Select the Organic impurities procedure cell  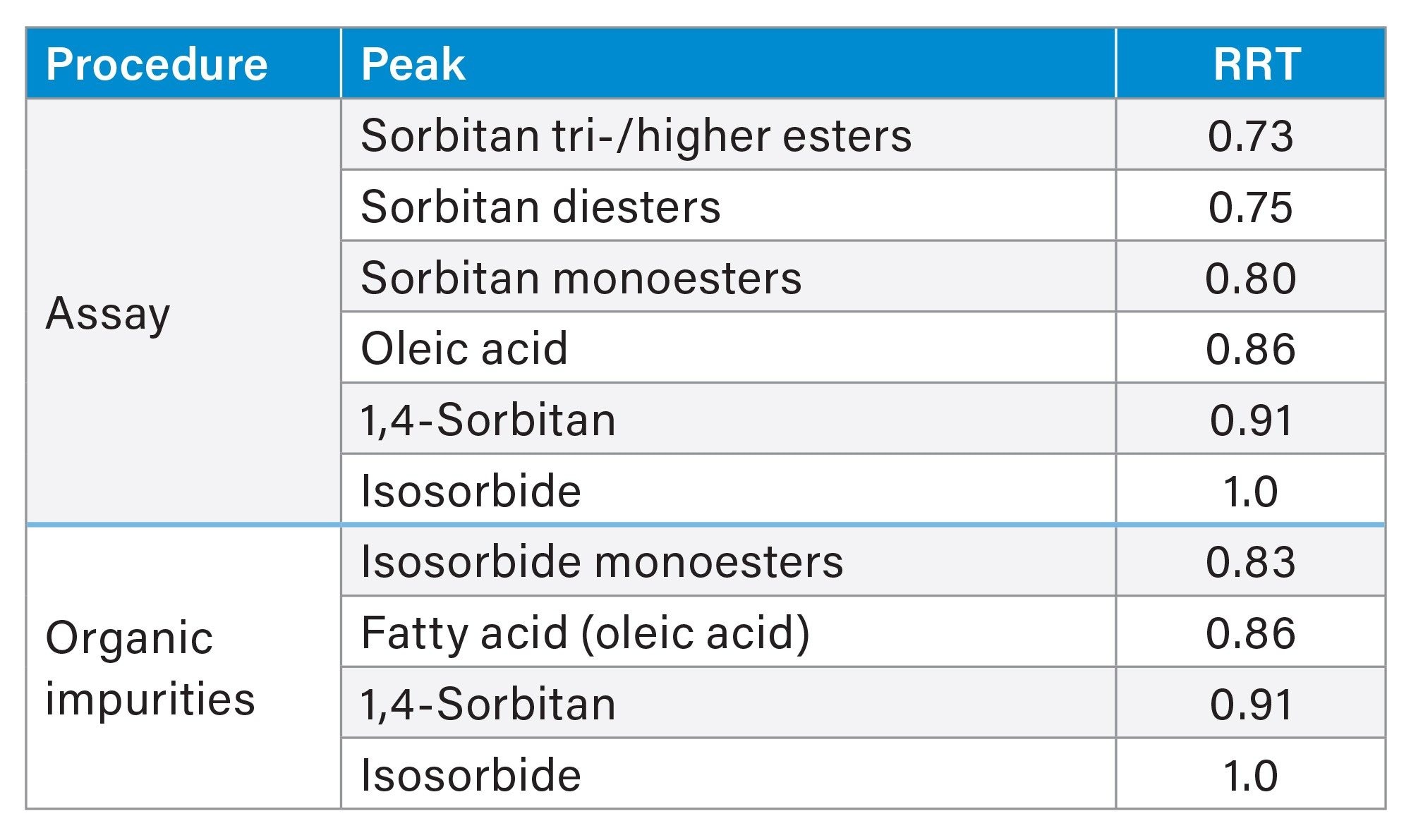pyautogui.click(x=150, y=668)
